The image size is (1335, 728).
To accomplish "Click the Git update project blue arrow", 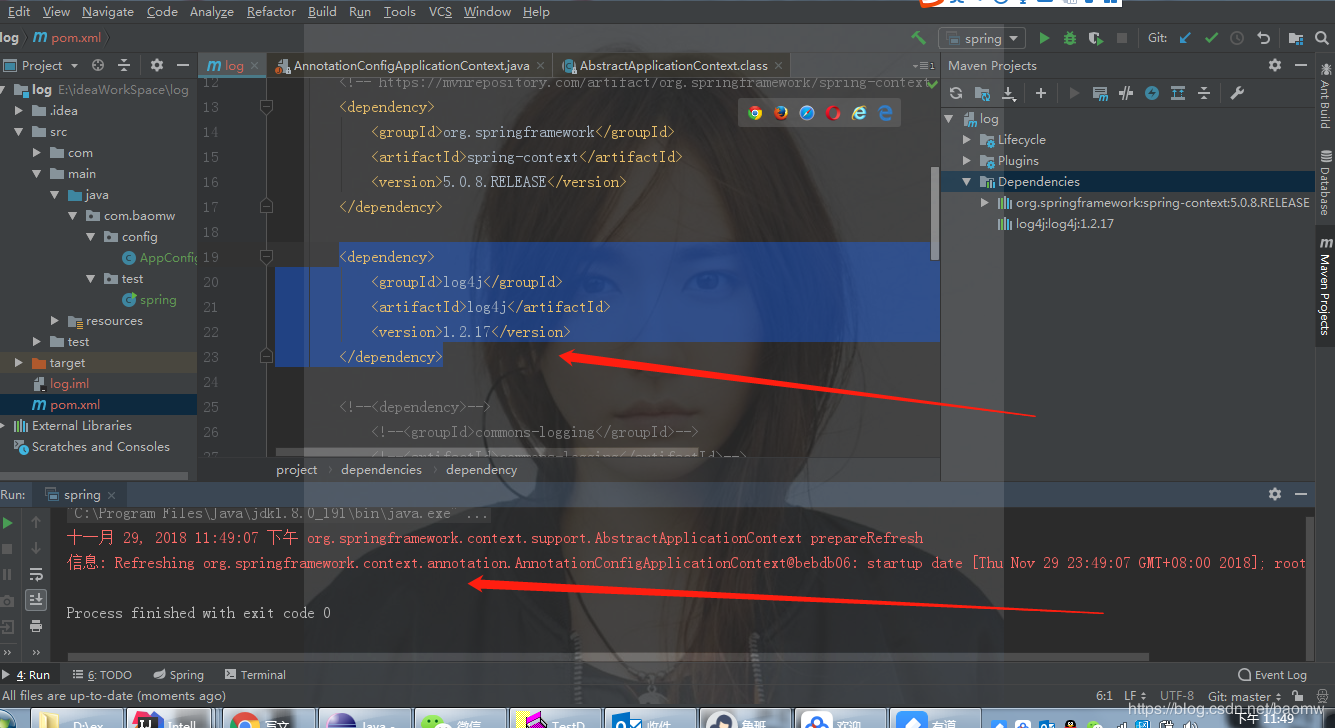I will (x=1185, y=38).
